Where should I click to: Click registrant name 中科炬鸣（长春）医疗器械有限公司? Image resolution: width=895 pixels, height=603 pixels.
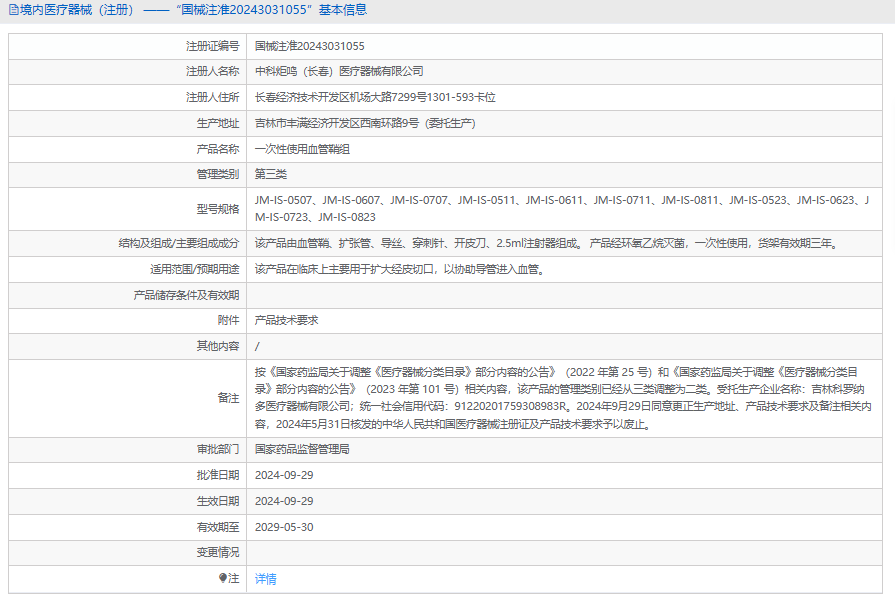[x=339, y=71]
